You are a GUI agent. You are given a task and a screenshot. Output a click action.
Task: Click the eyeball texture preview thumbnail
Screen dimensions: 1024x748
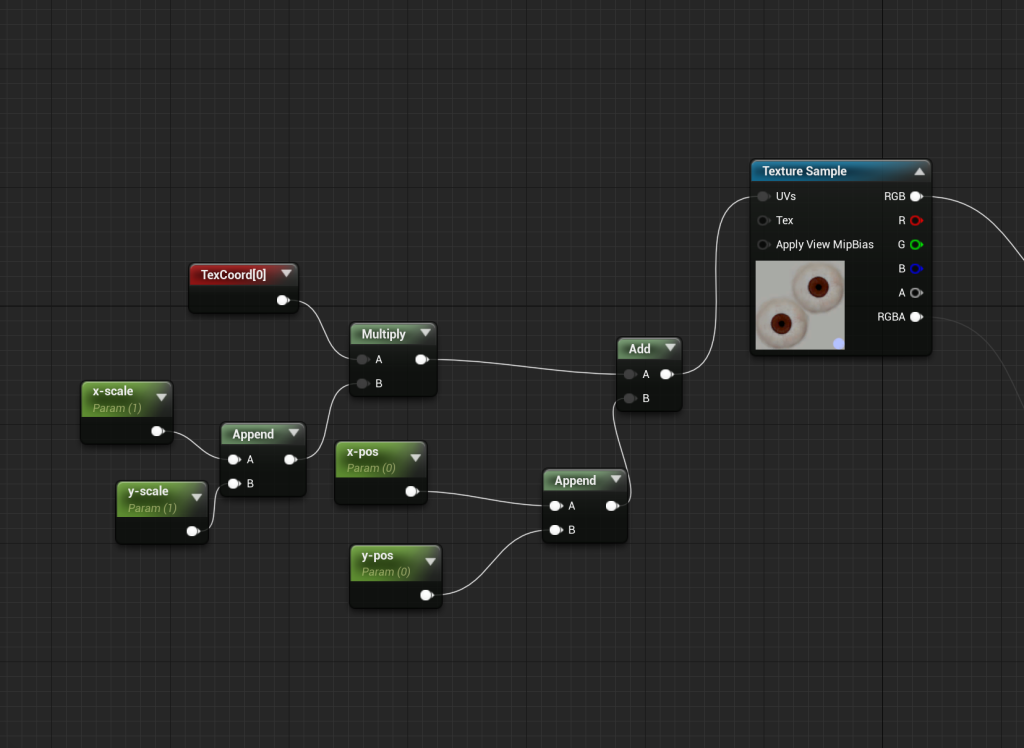[x=800, y=305]
